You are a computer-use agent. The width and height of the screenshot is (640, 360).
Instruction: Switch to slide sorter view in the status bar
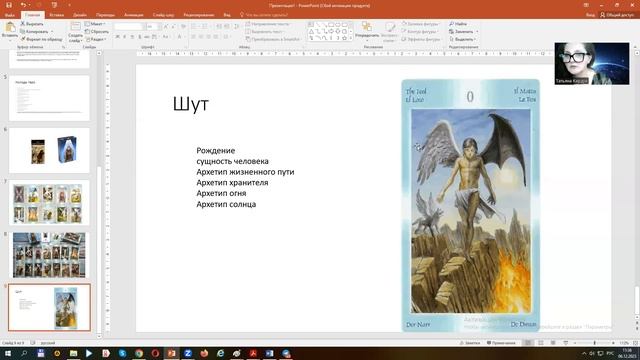point(541,343)
